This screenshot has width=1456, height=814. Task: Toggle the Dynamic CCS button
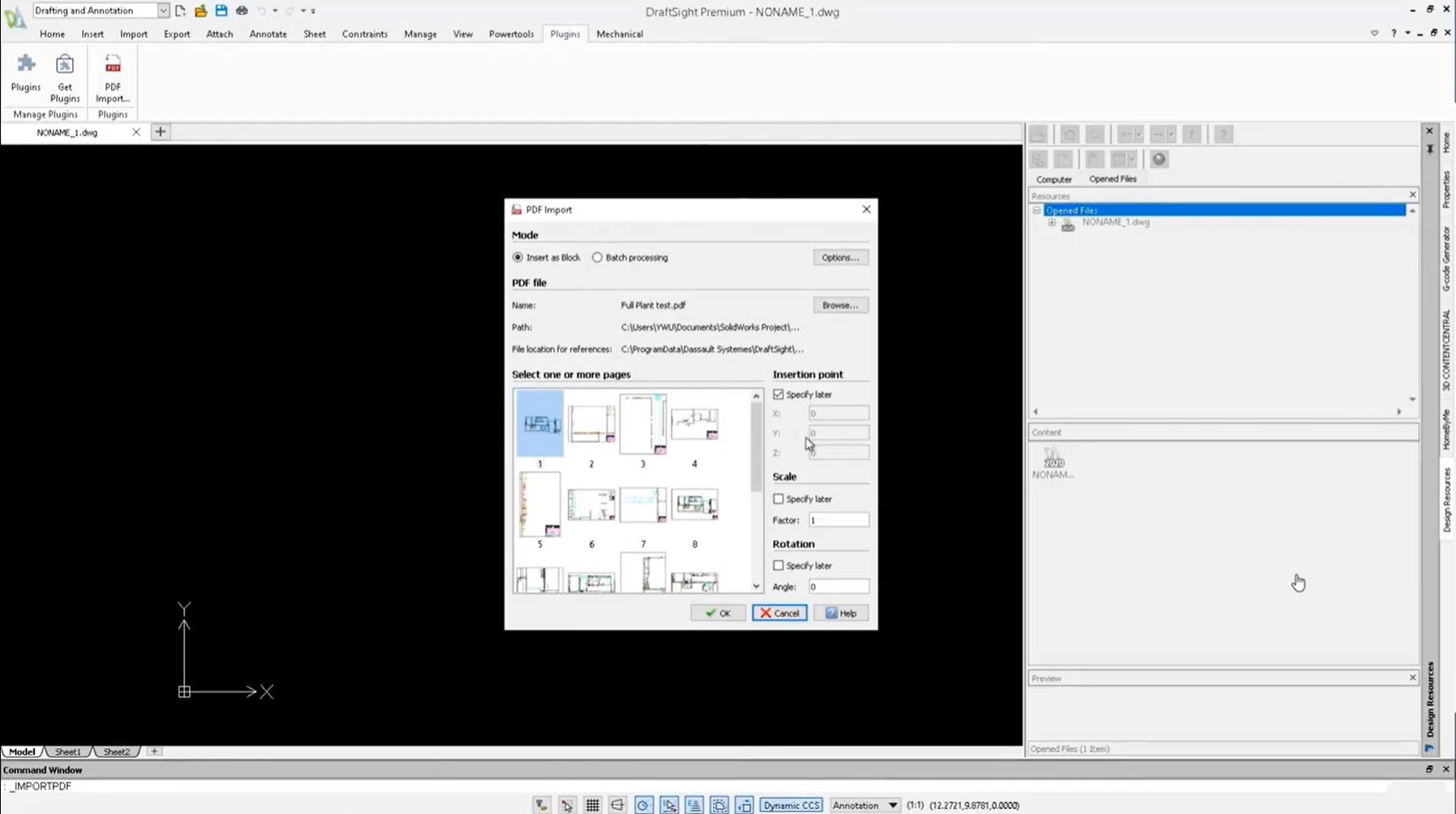(x=791, y=805)
